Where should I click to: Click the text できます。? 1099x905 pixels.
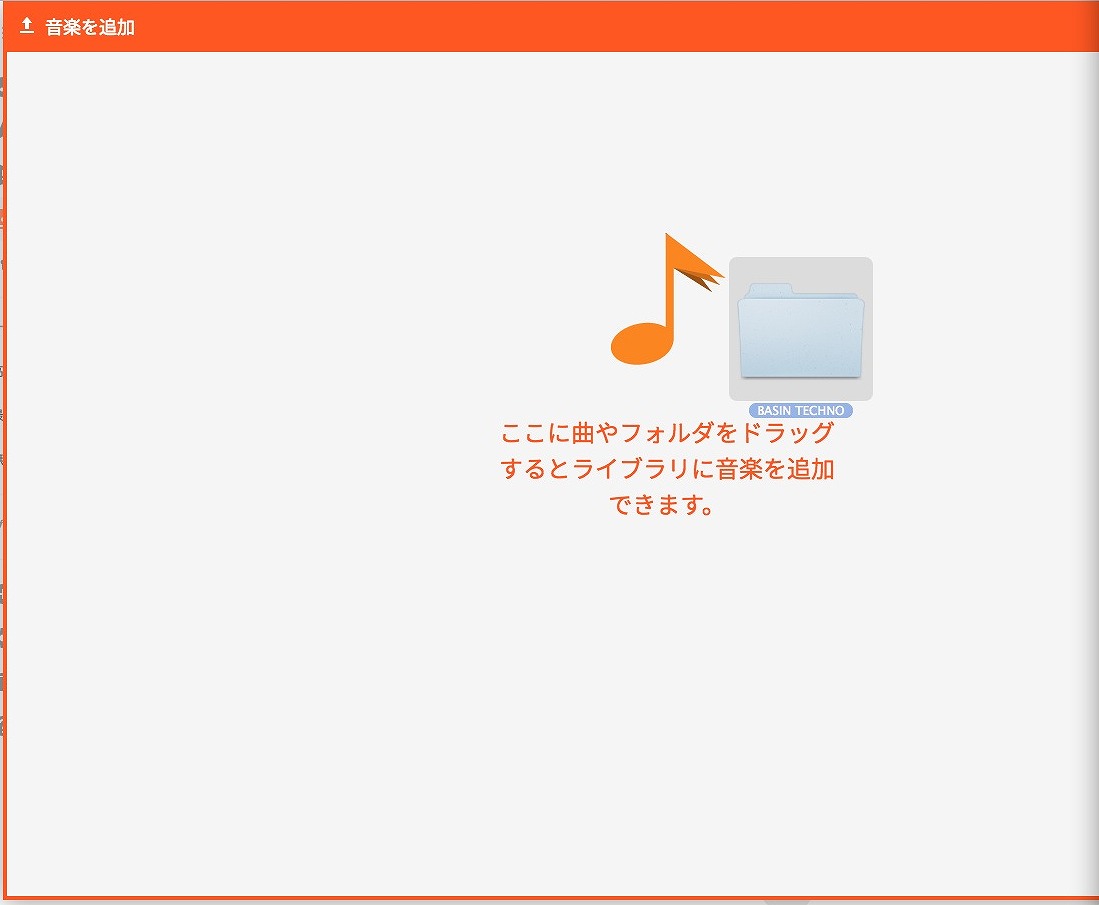[x=665, y=506]
